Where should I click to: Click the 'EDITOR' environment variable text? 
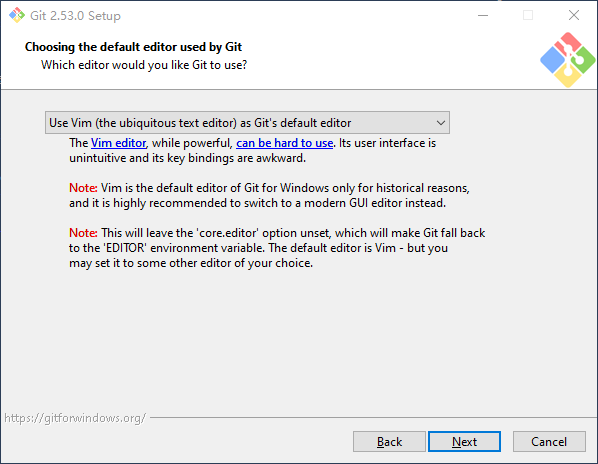[125, 248]
